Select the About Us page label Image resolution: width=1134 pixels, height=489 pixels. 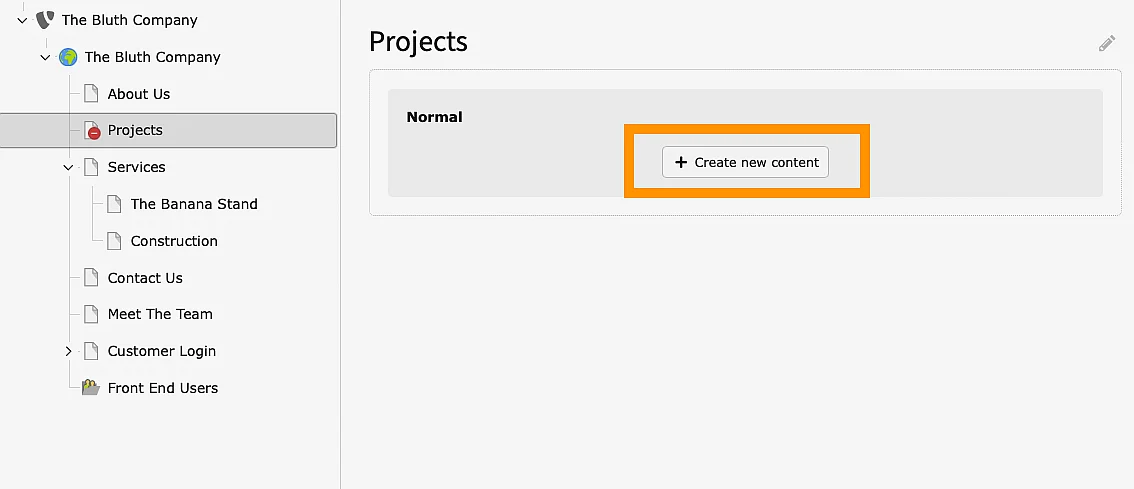pos(139,94)
